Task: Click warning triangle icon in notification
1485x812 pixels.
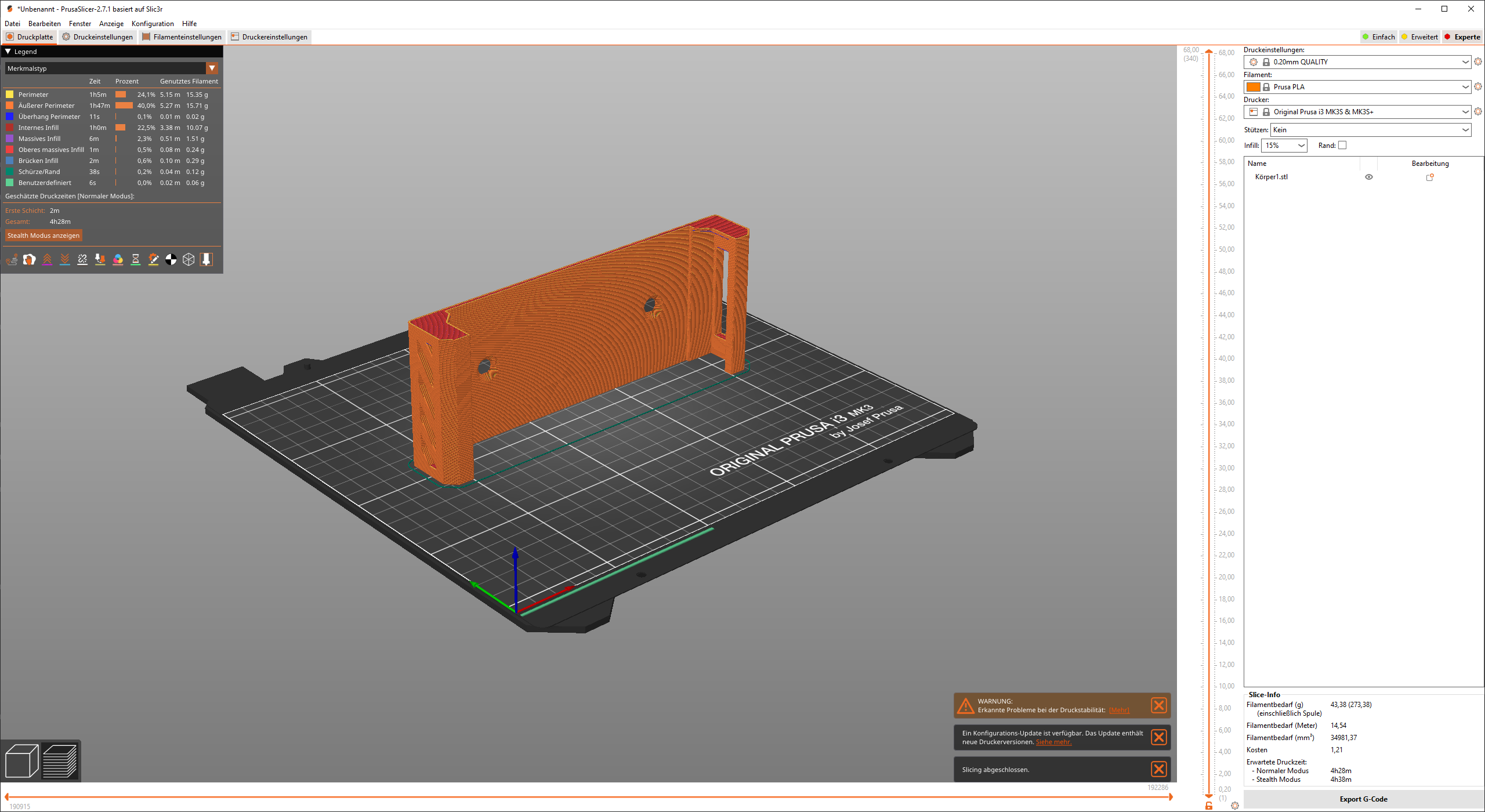Action: click(x=966, y=706)
